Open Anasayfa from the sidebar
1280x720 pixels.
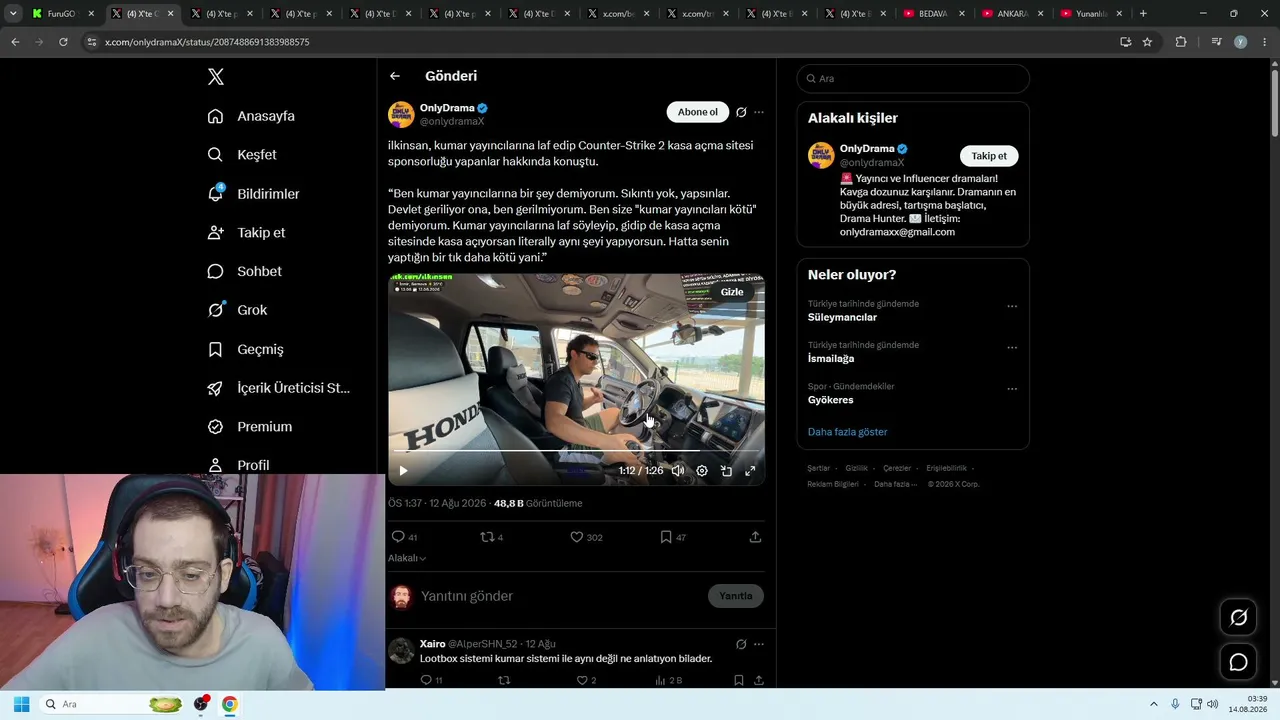pos(251,116)
